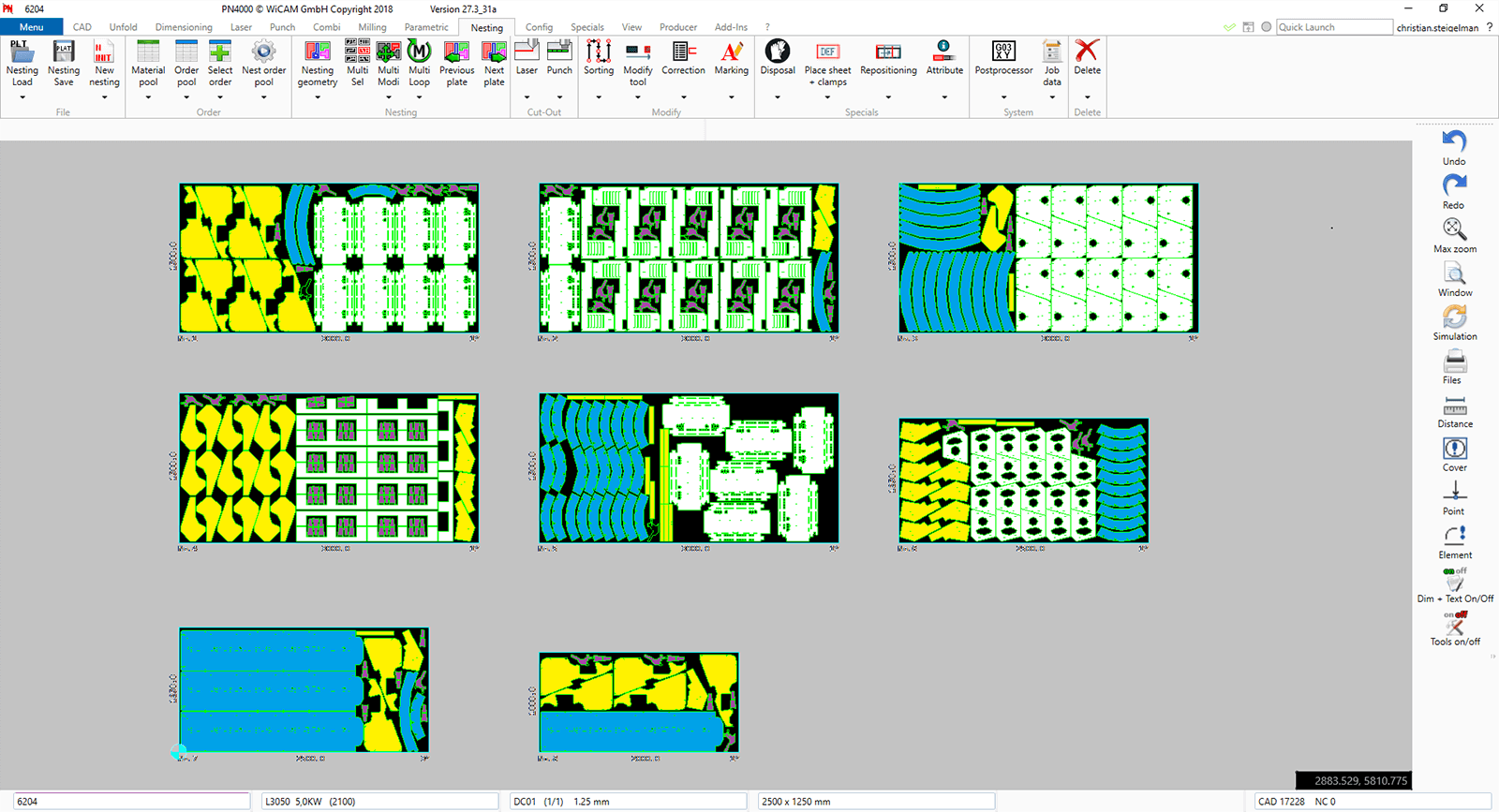Click the Quick Launch search field

(1334, 27)
